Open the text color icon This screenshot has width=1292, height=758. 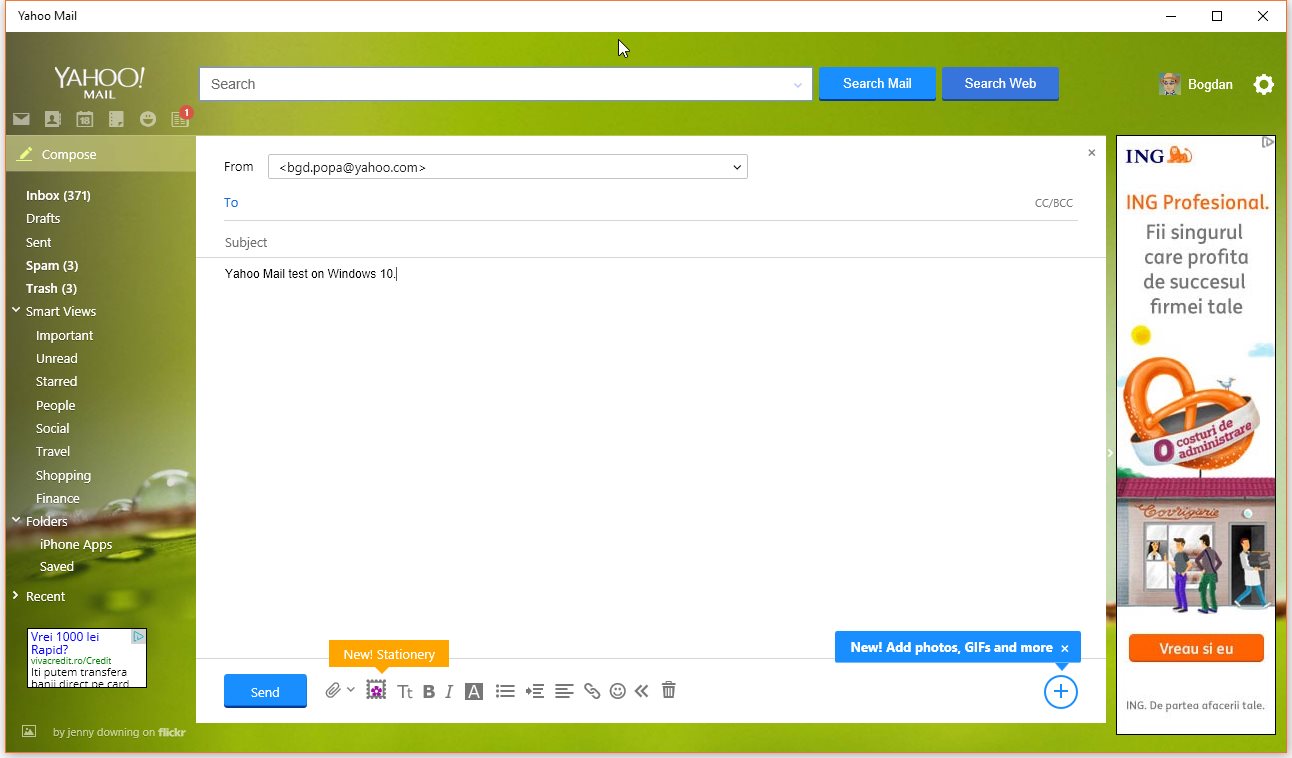[474, 691]
